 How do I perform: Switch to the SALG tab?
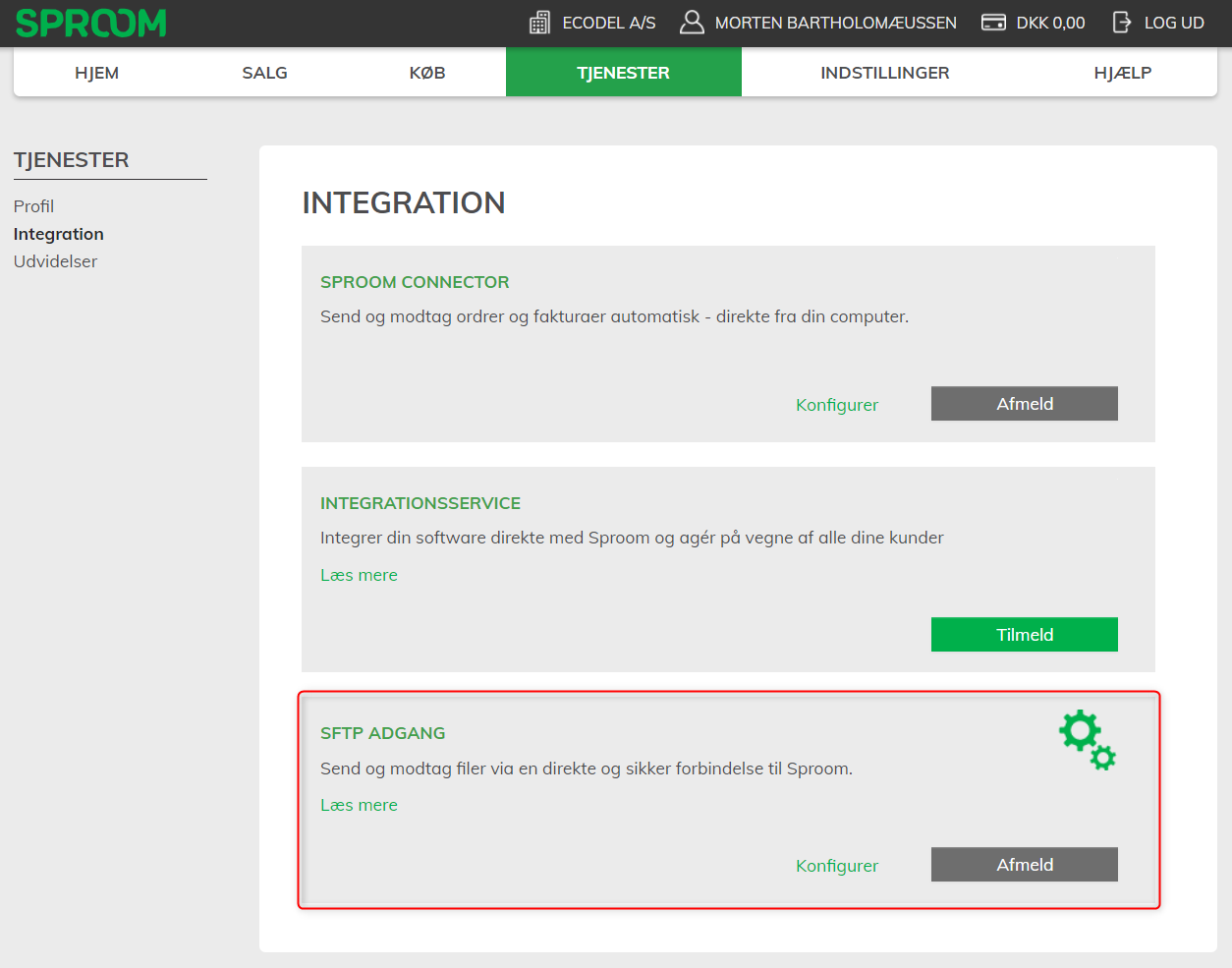(265, 73)
